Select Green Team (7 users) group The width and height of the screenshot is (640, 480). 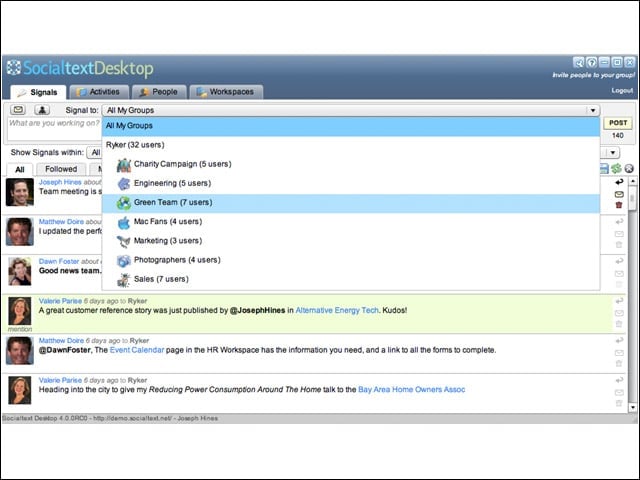point(351,202)
